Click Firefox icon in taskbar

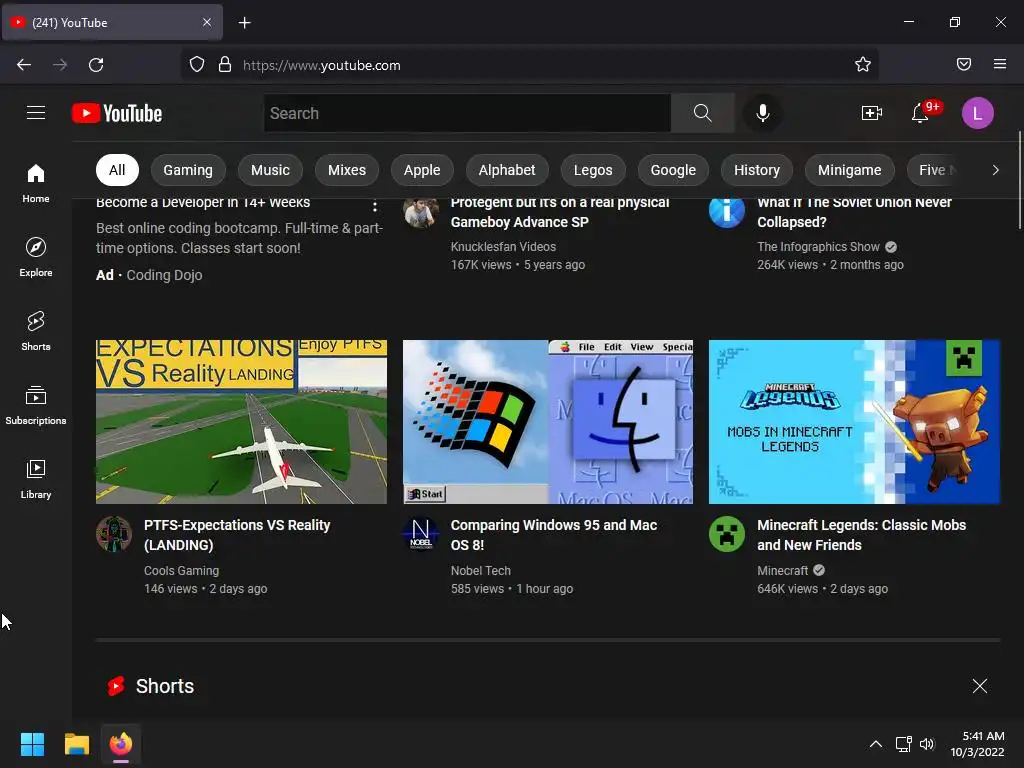coord(121,744)
